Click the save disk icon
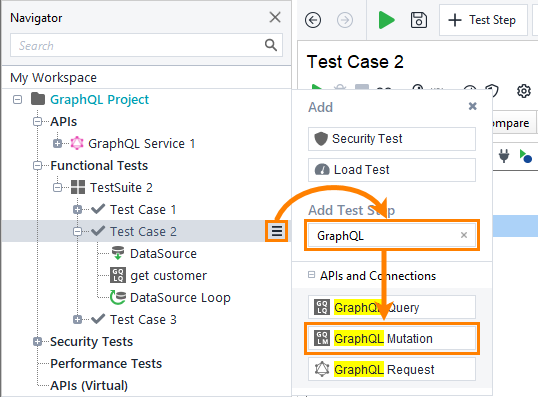Viewport: 538px width, 397px height. coord(419,20)
